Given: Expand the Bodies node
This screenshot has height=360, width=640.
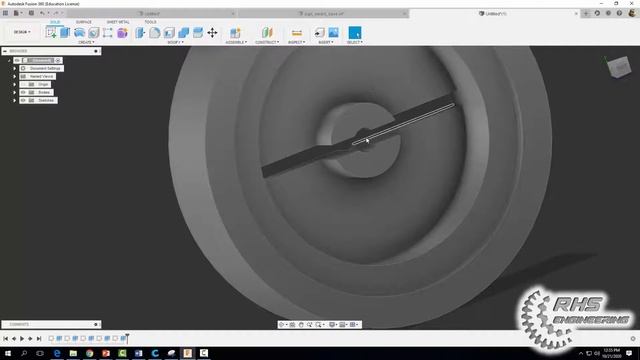Looking at the screenshot, I should tap(14, 92).
